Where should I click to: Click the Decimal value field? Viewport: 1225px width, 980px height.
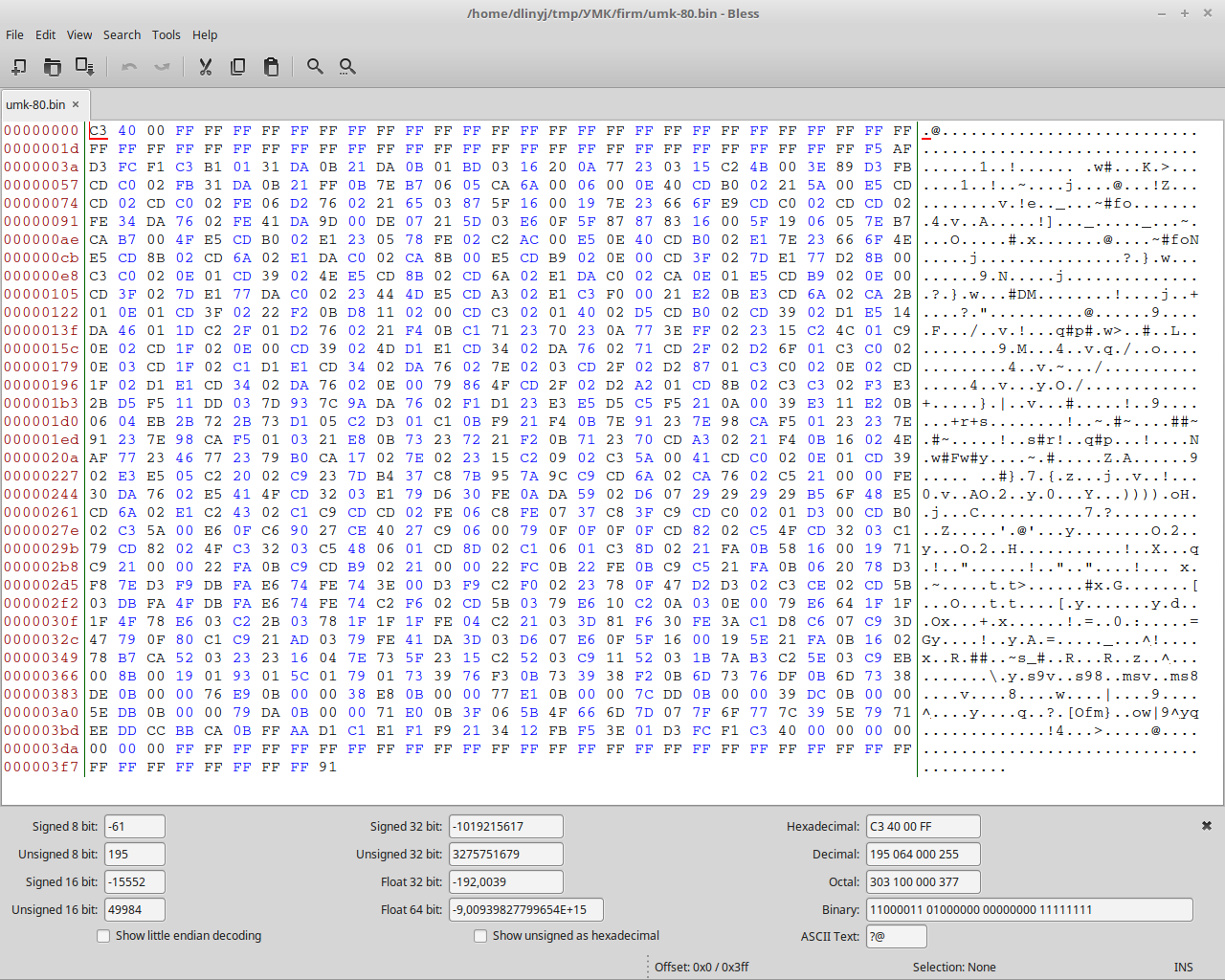[x=923, y=855]
